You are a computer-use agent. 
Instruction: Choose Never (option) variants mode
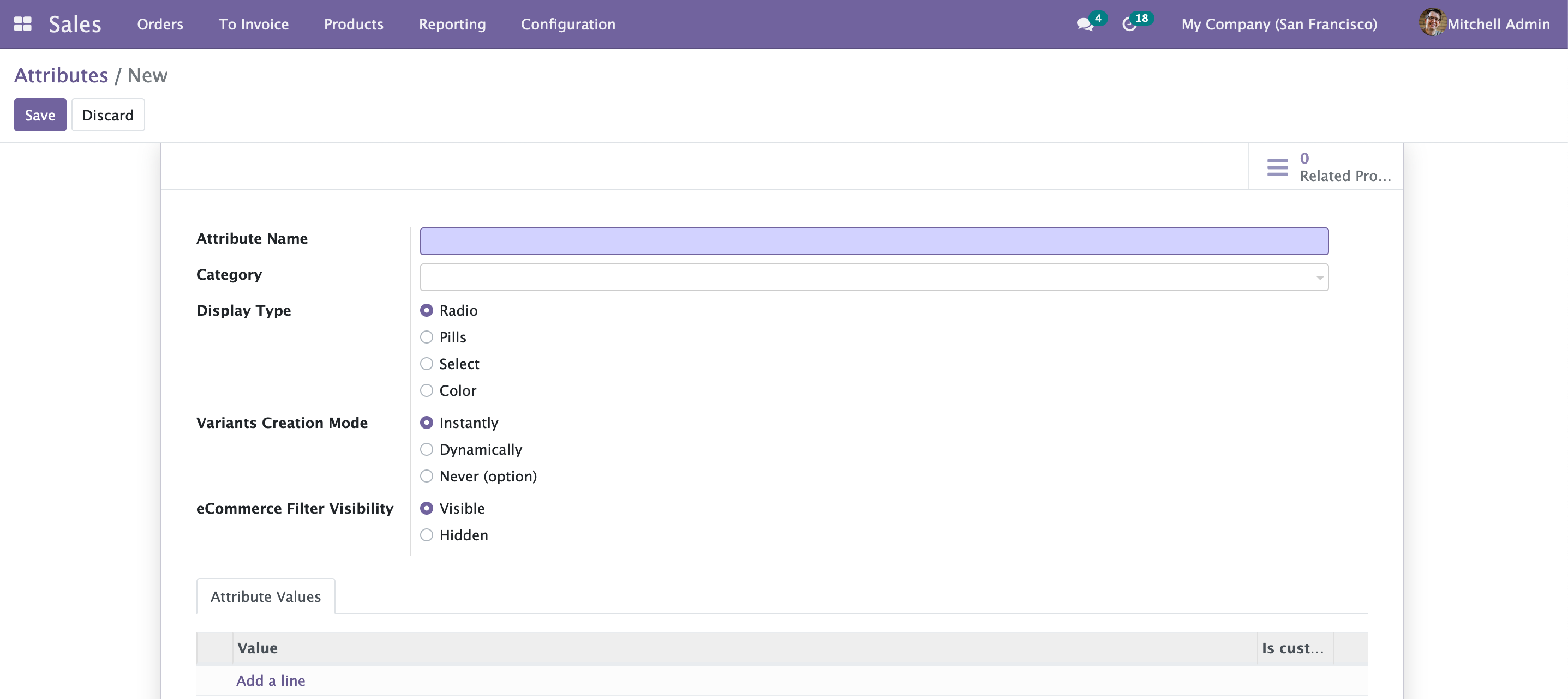[x=427, y=477]
